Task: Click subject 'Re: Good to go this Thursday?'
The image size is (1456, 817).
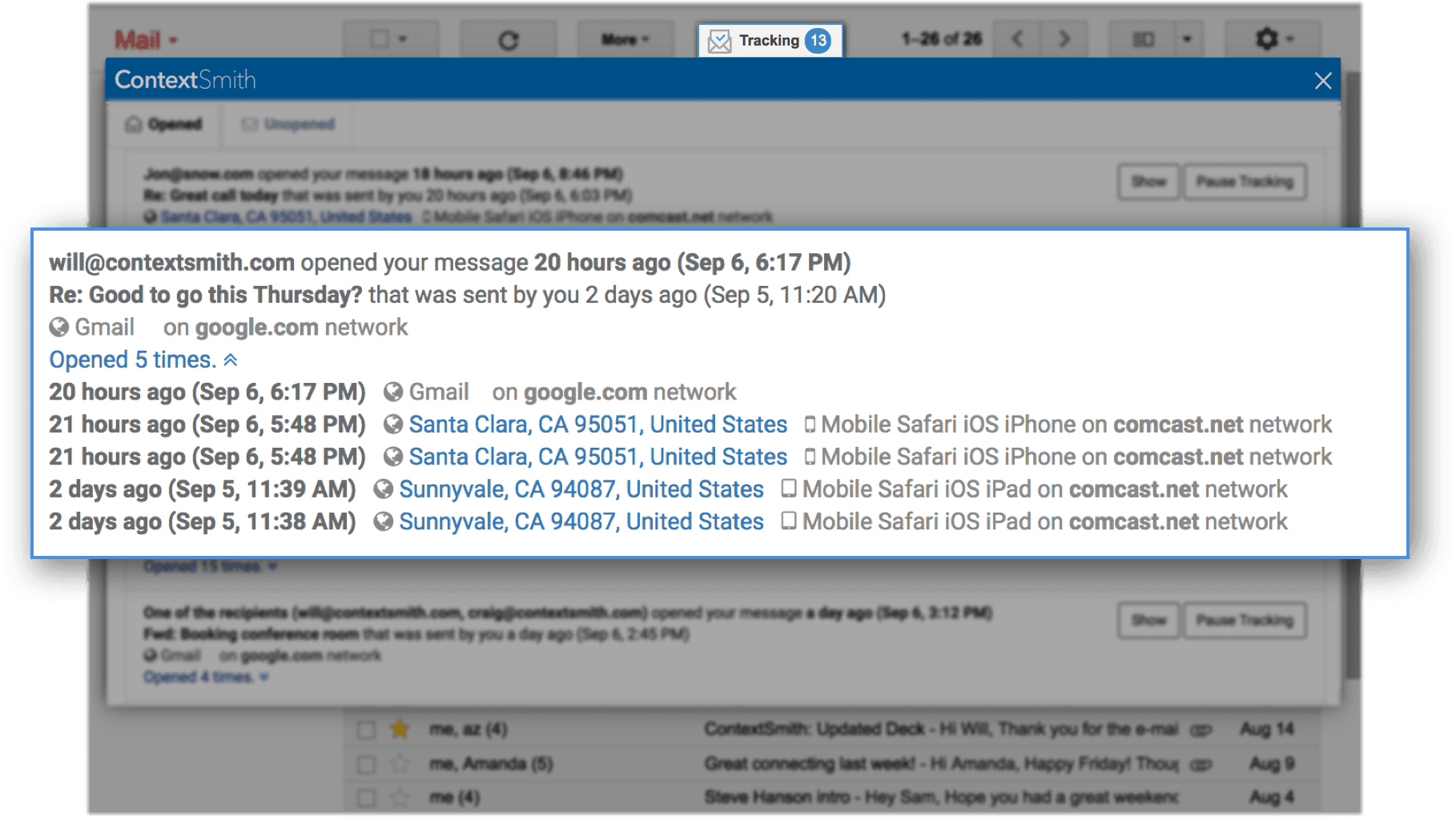Action: [206, 295]
